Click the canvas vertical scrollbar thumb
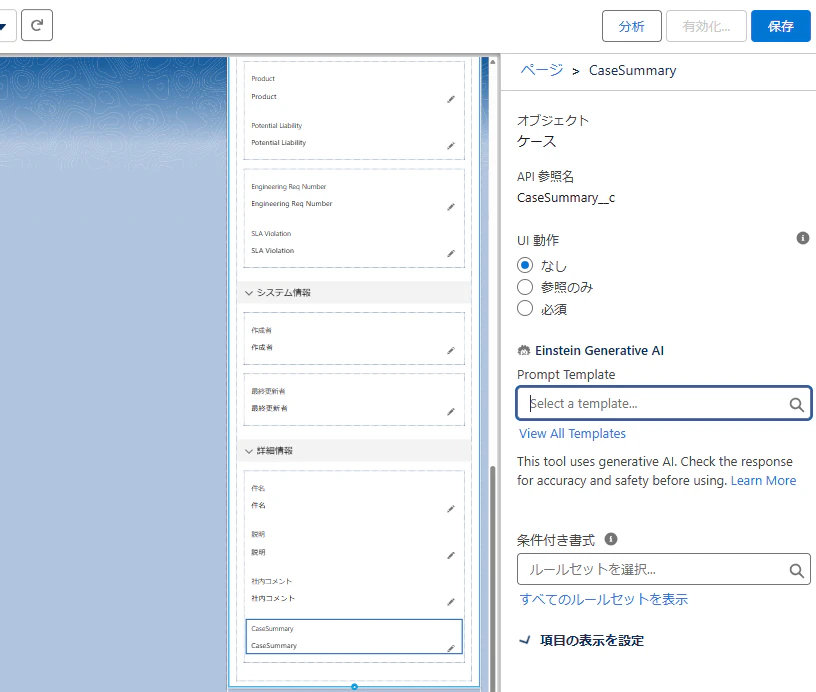 [493, 578]
